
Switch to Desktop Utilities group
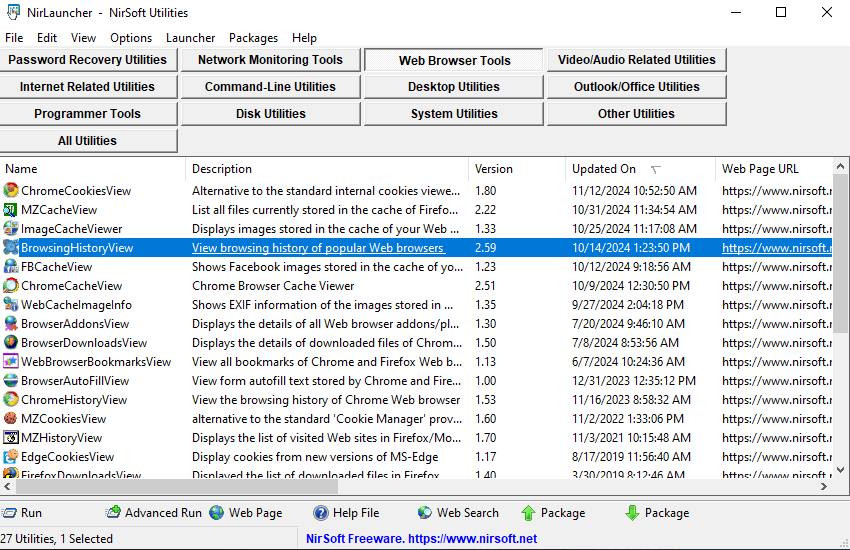(x=454, y=87)
